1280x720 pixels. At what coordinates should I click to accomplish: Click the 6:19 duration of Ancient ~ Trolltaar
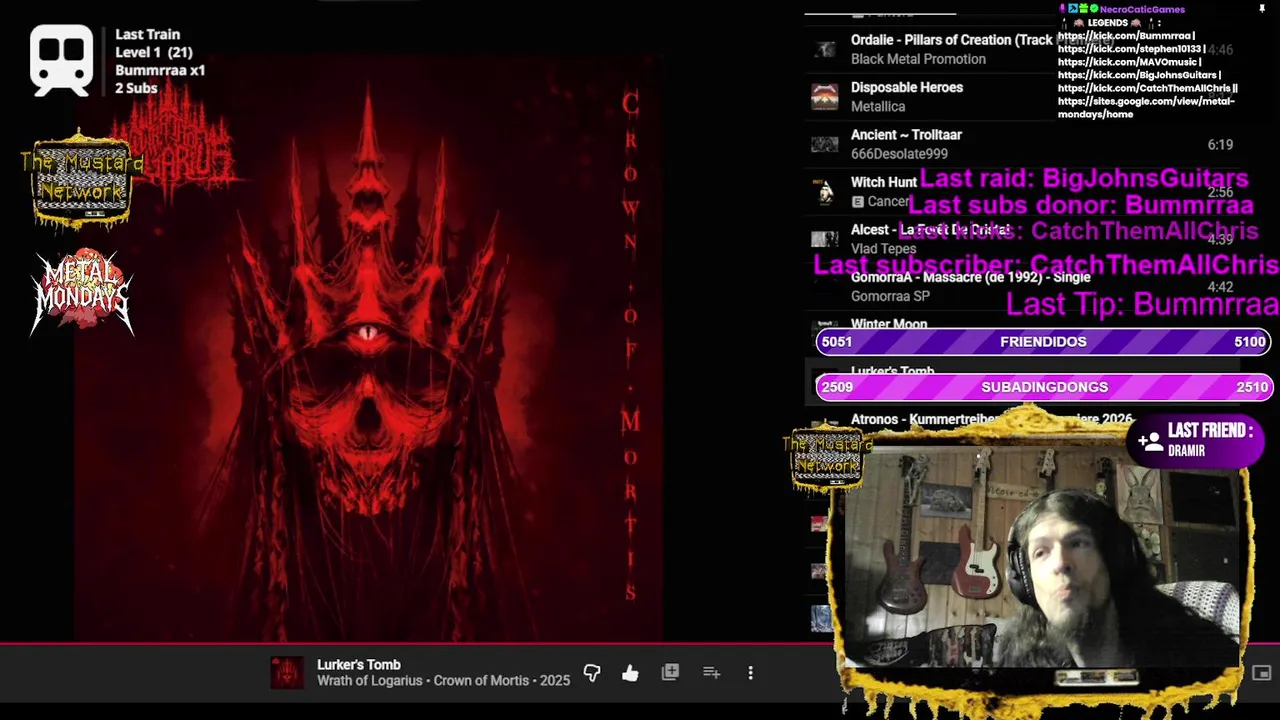[1220, 145]
